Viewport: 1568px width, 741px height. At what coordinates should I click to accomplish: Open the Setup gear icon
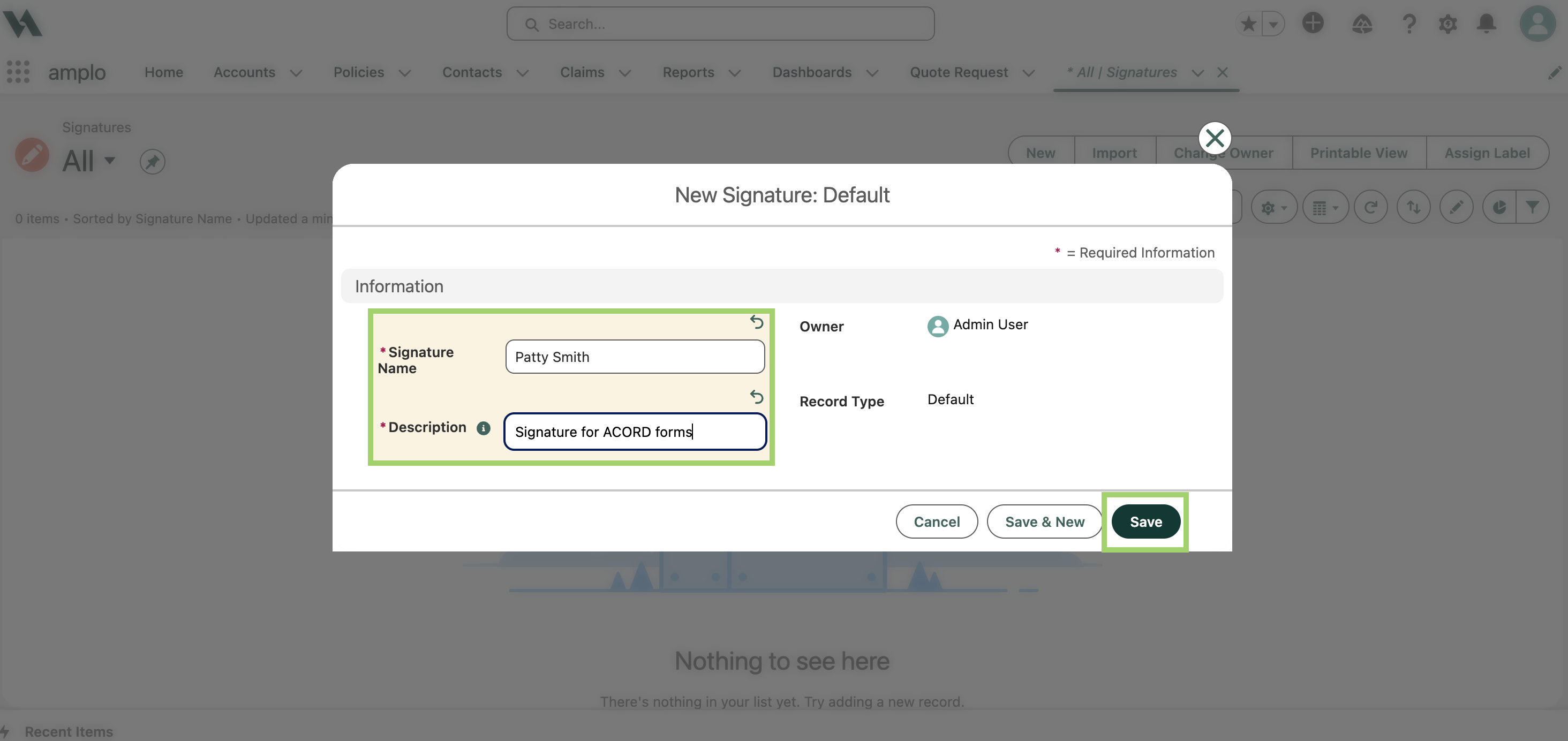pyautogui.click(x=1448, y=24)
